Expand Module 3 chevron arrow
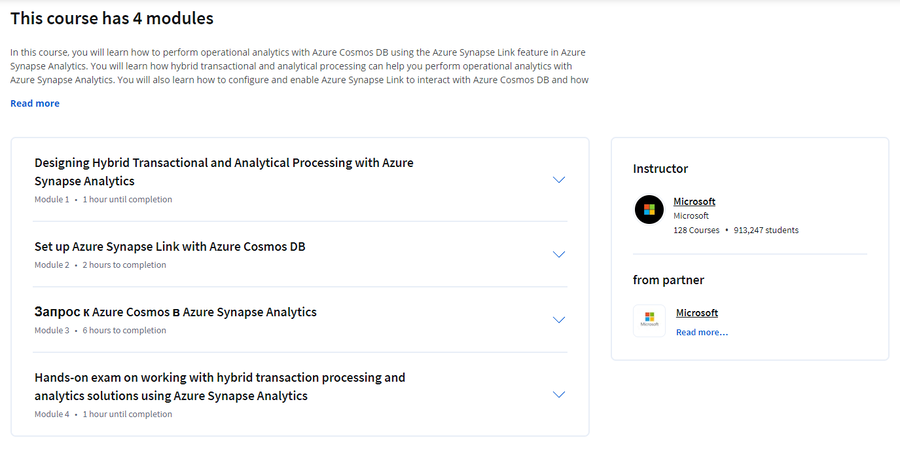This screenshot has width=900, height=459. click(558, 320)
